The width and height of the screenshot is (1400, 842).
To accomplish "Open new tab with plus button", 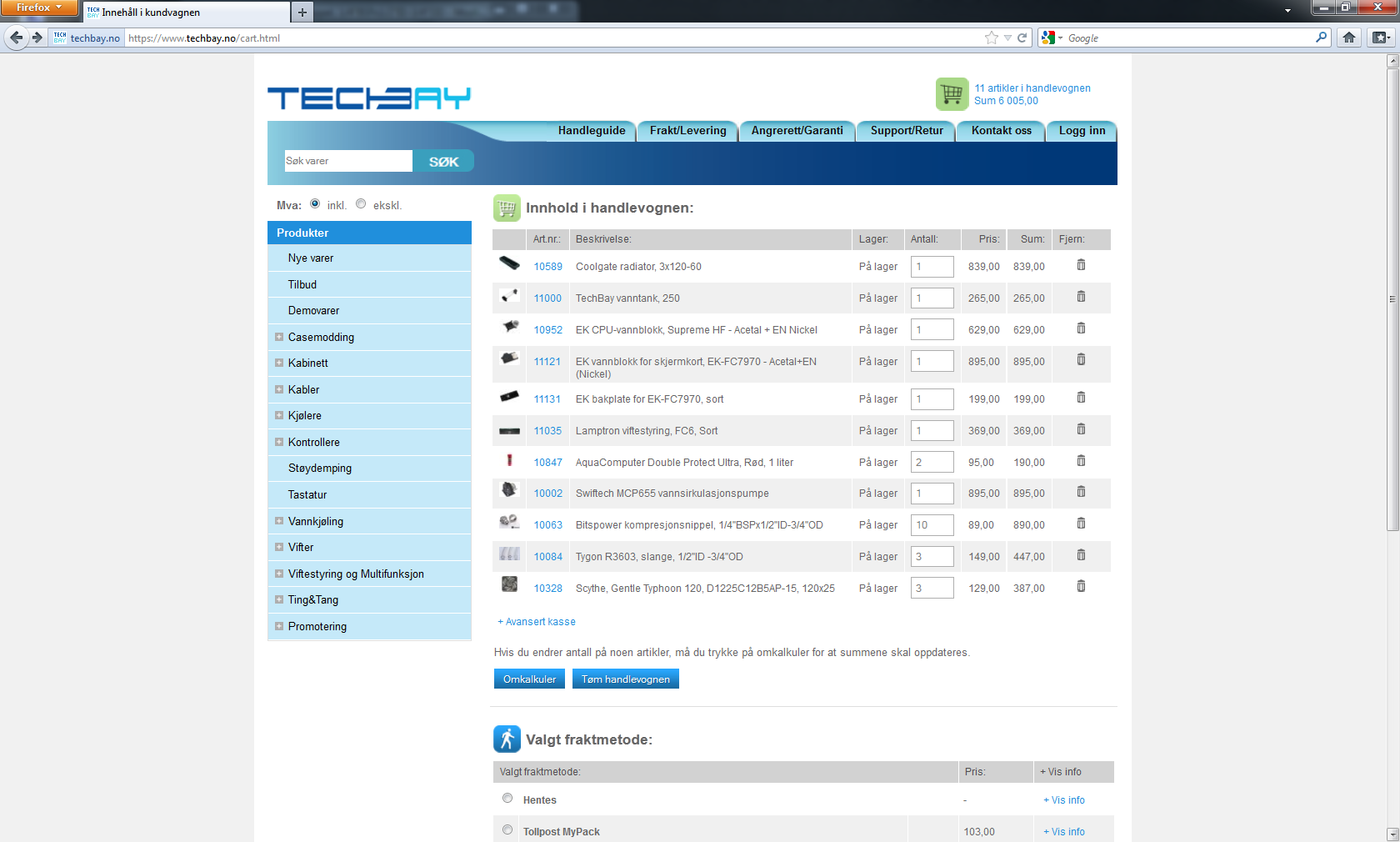I will 302,12.
